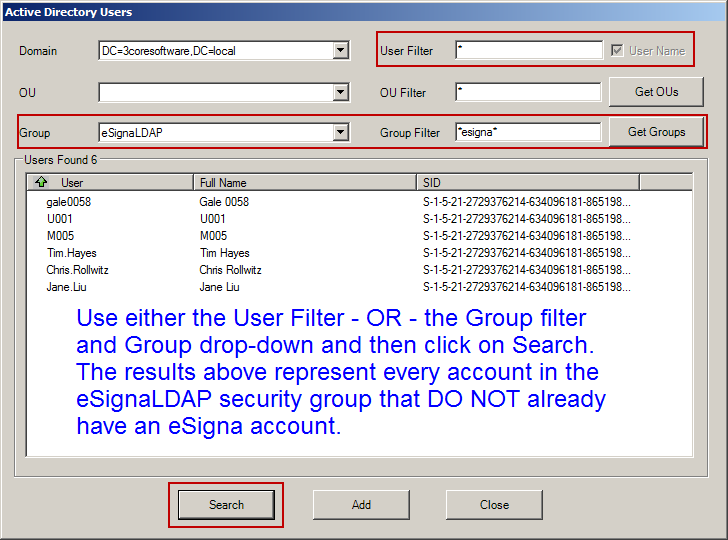Click the SID value in Jane.Liu row
Image resolution: width=728 pixels, height=540 pixels.
tap(526, 287)
